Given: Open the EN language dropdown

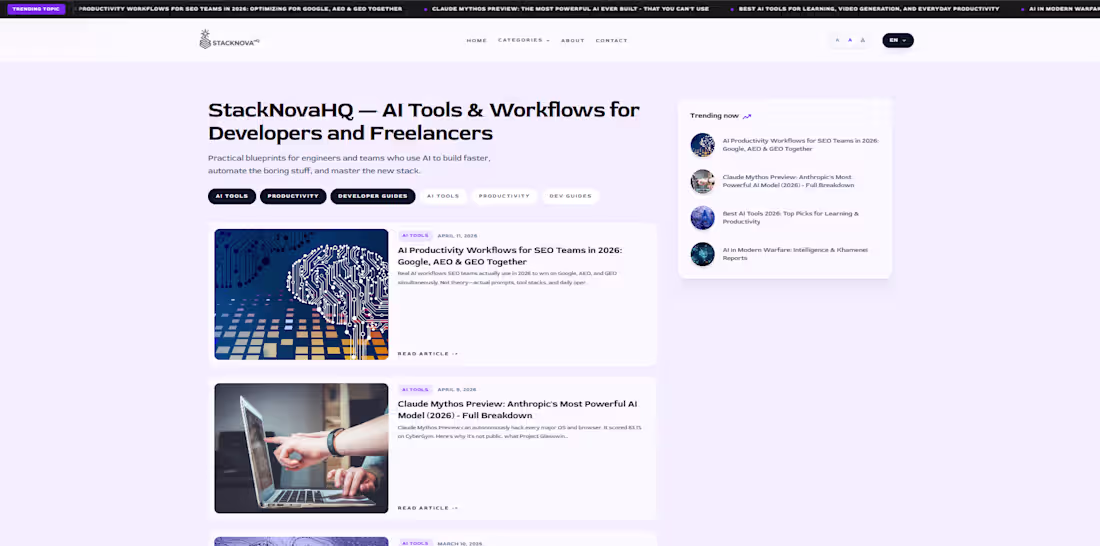Looking at the screenshot, I should tap(897, 40).
